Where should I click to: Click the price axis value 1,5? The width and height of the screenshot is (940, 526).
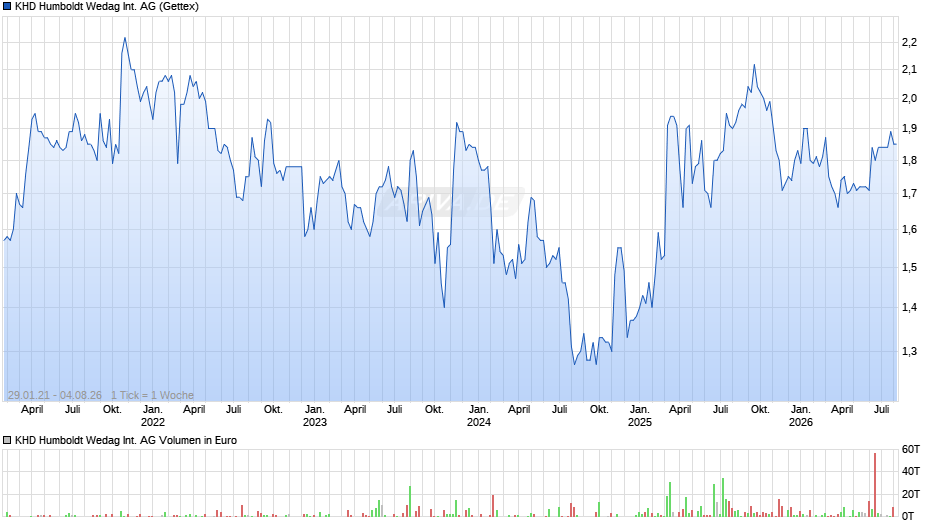[x=909, y=267]
